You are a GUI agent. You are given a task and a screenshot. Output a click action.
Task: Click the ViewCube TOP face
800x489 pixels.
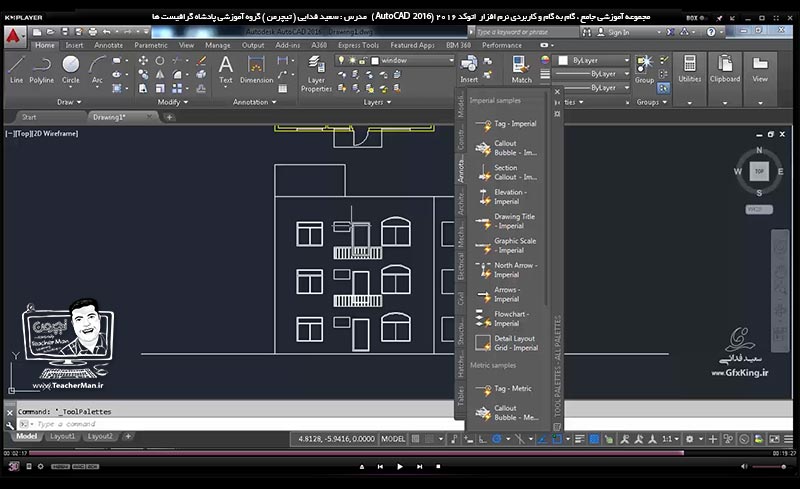[x=759, y=172]
